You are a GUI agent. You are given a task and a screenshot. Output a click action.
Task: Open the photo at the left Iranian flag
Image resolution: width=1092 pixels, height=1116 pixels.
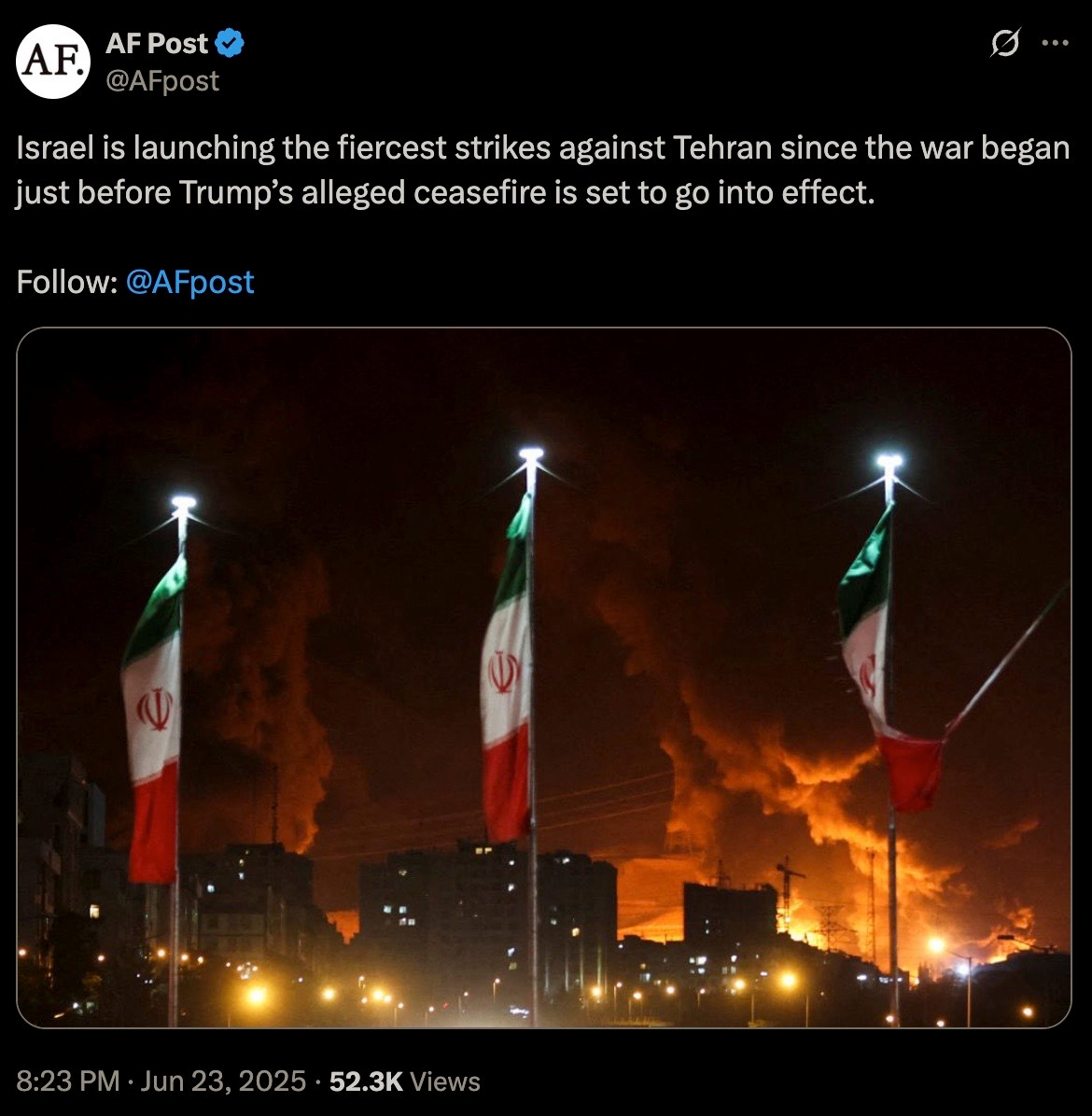(154, 718)
